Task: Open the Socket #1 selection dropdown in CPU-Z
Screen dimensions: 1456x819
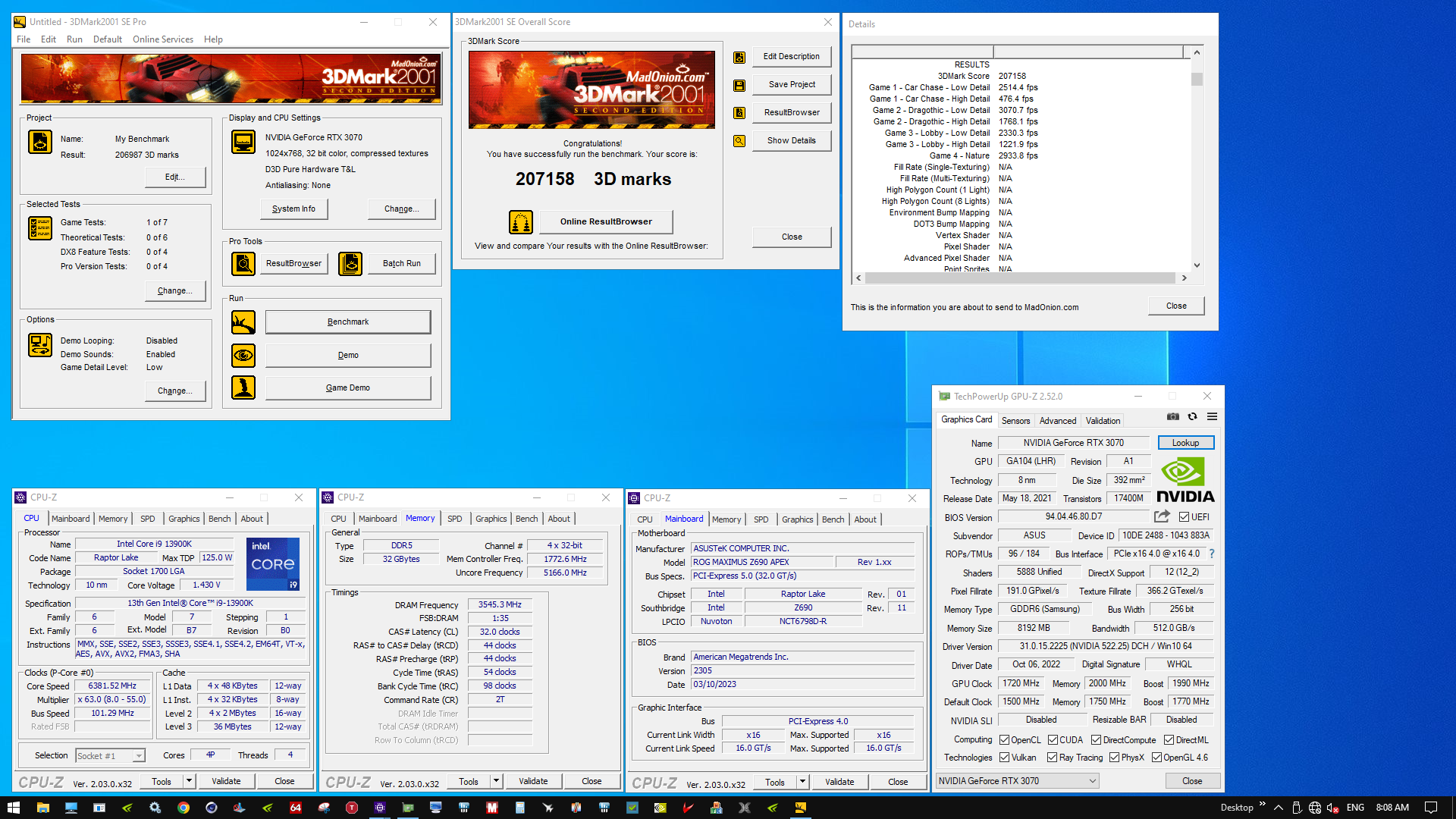Action: [x=139, y=756]
